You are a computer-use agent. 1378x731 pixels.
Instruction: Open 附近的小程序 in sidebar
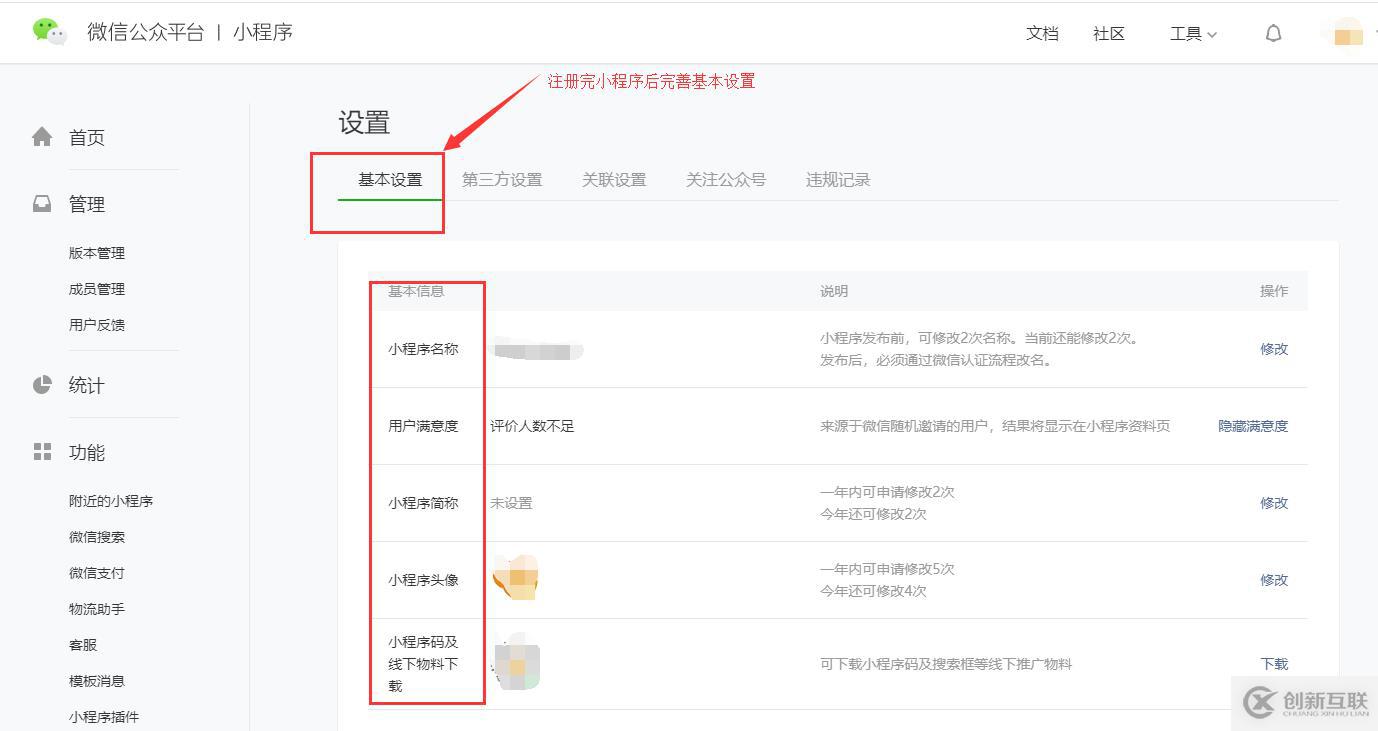coord(111,501)
